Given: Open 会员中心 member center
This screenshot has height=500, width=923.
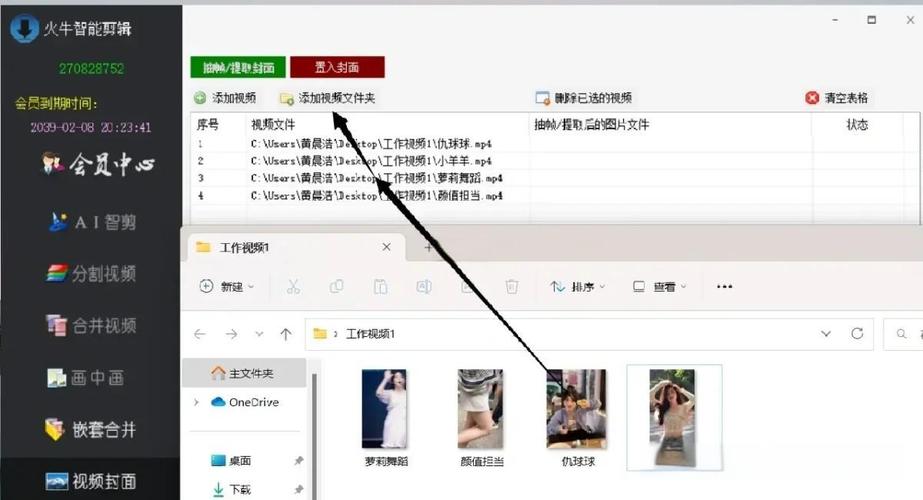Looking at the screenshot, I should point(97,164).
